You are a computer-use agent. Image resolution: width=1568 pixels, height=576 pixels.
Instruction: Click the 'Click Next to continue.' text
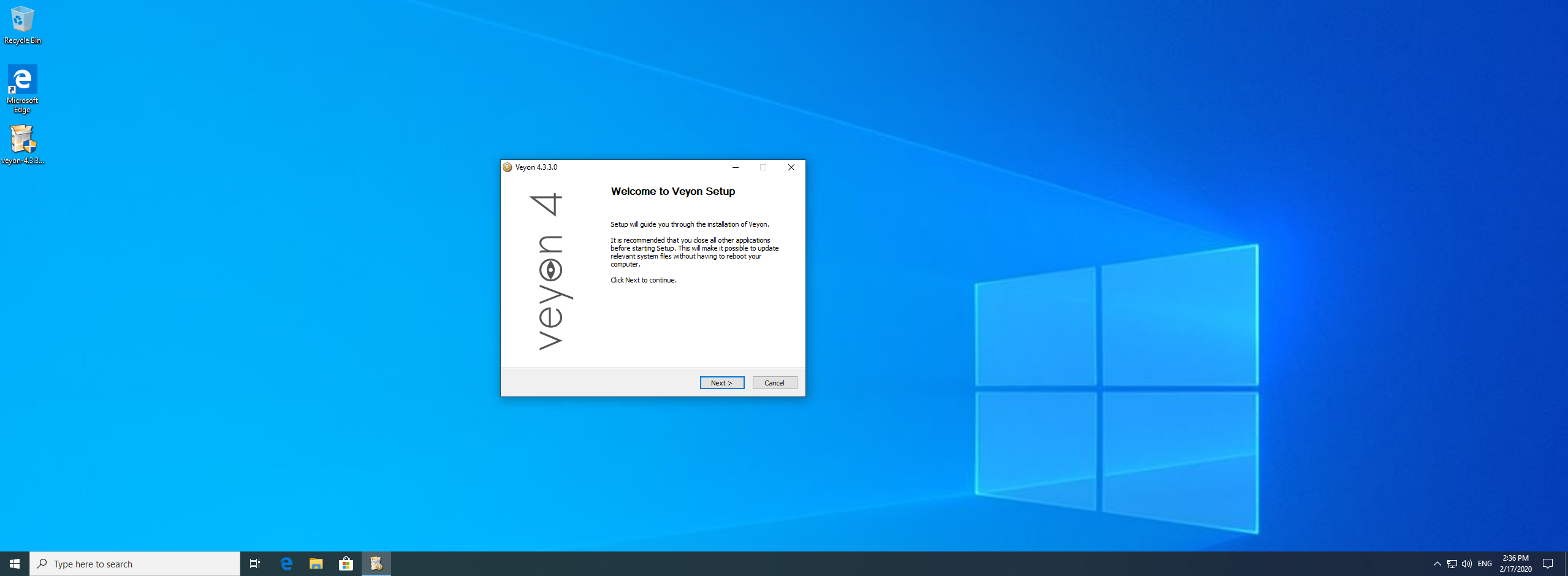(x=644, y=280)
